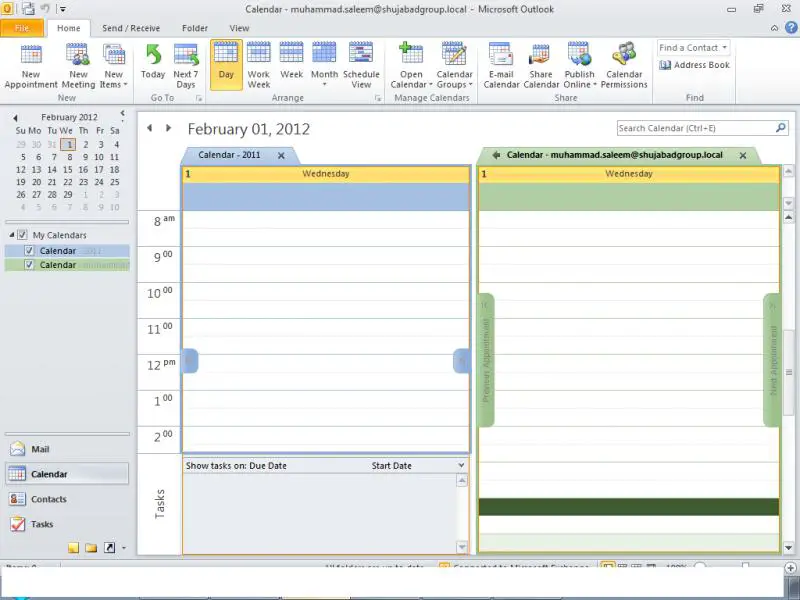Click the New Appointment ribbon icon
The height and width of the screenshot is (600, 800).
tap(31, 66)
